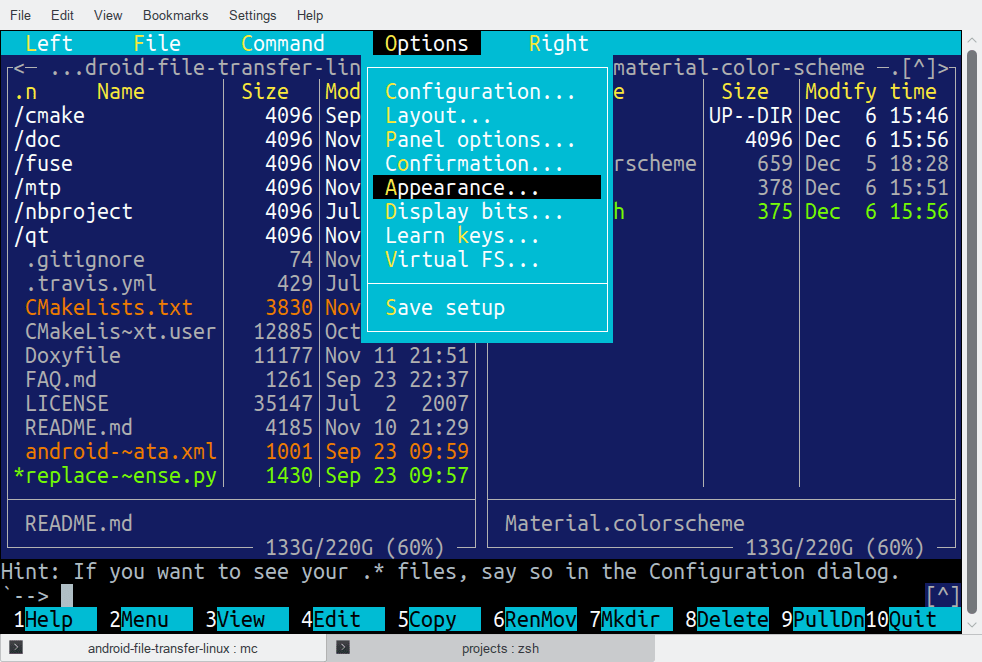This screenshot has width=982, height=662.
Task: Open the Command menu
Action: pyautogui.click(x=283, y=43)
